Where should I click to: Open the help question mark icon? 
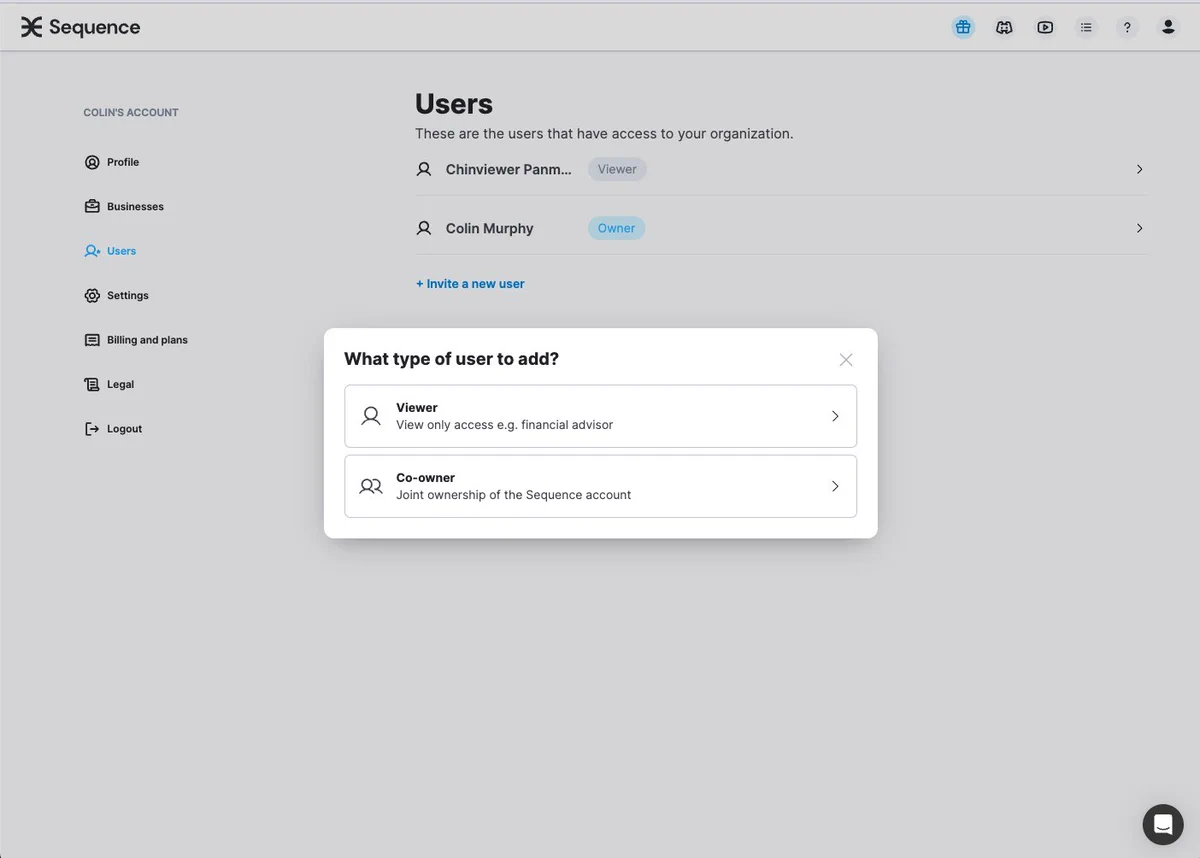coord(1127,27)
